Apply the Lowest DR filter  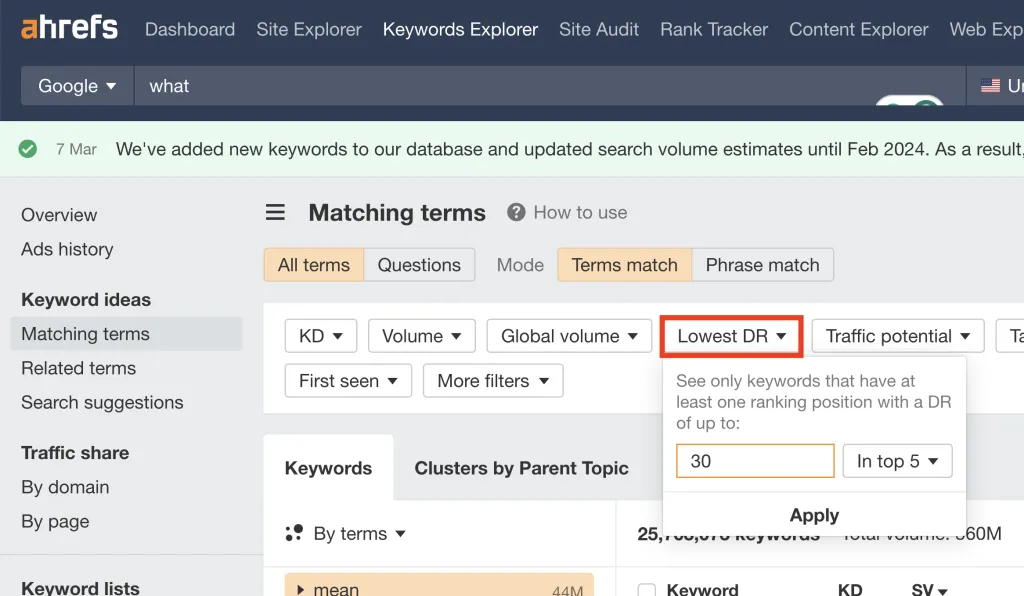click(x=814, y=516)
